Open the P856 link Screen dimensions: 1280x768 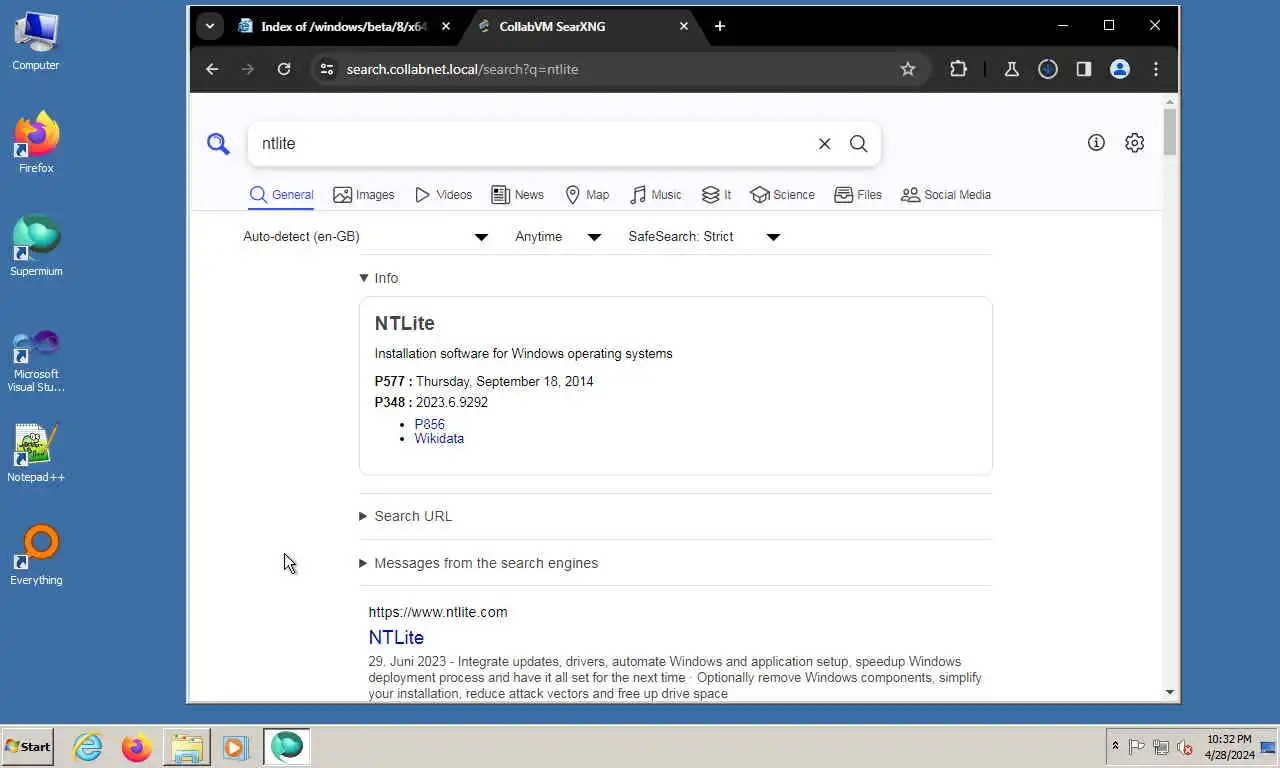pyautogui.click(x=430, y=424)
